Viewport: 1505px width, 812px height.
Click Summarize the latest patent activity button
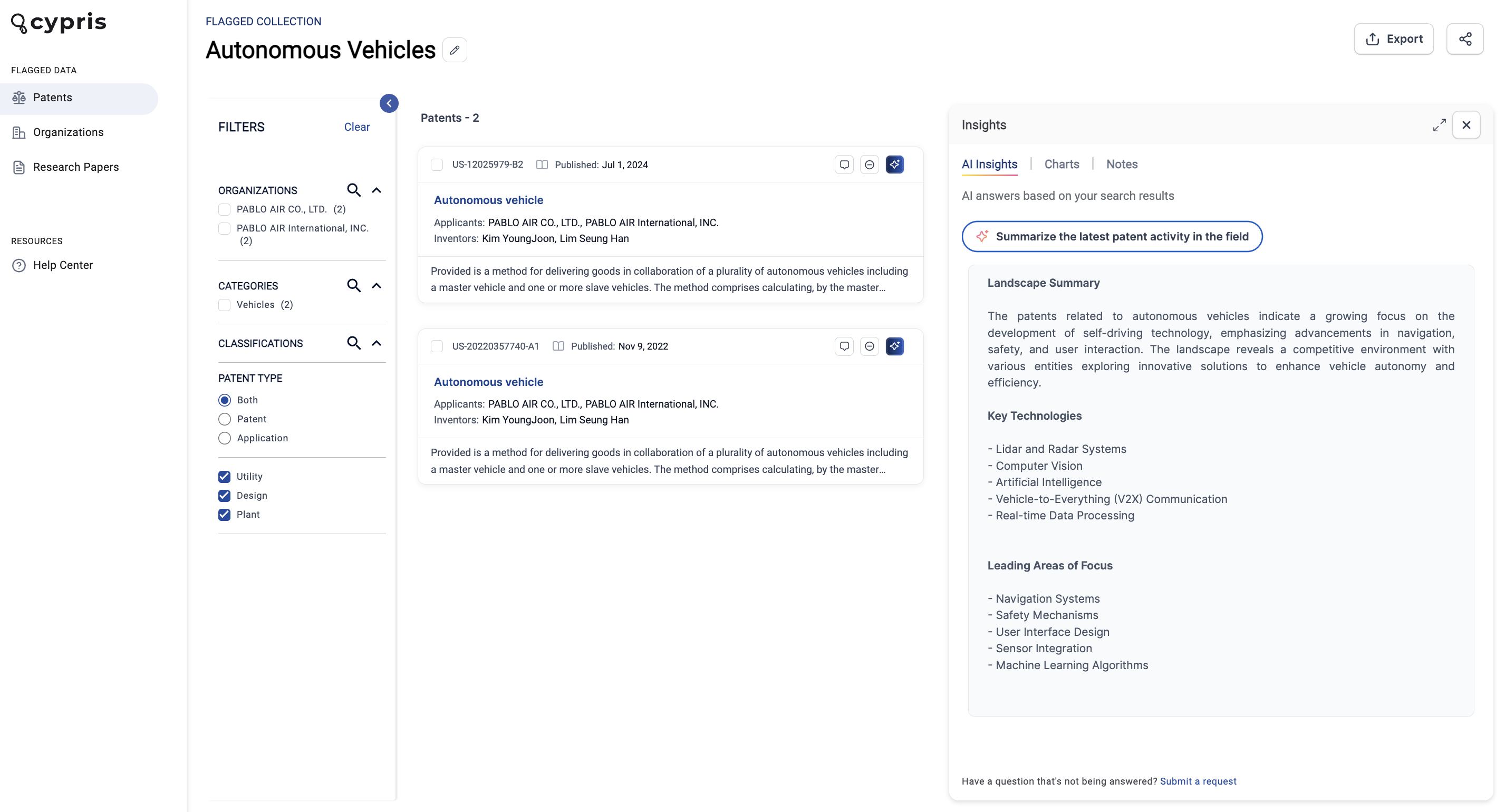[1112, 237]
